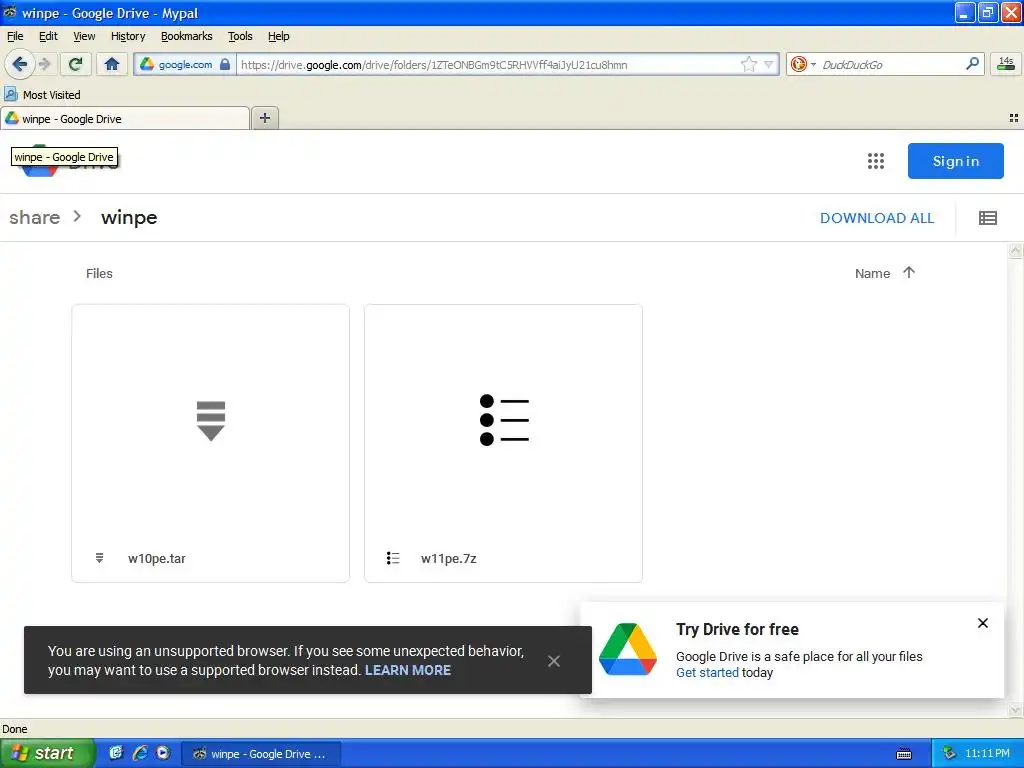The width and height of the screenshot is (1024, 768).
Task: Open the Bookmarks menu
Action: 187,36
